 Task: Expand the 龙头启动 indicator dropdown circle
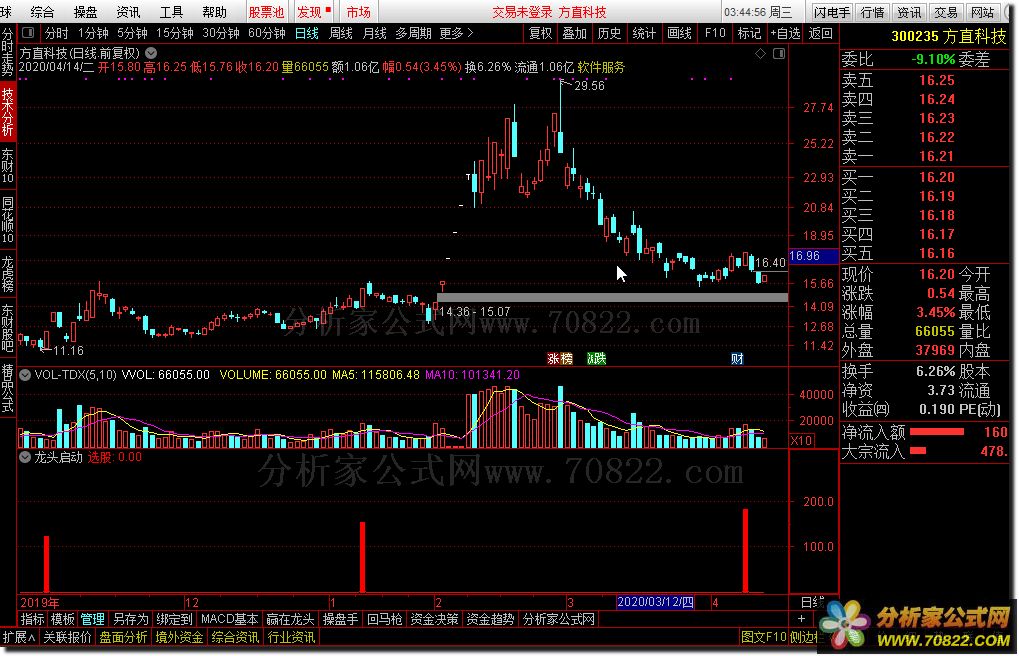coord(25,457)
